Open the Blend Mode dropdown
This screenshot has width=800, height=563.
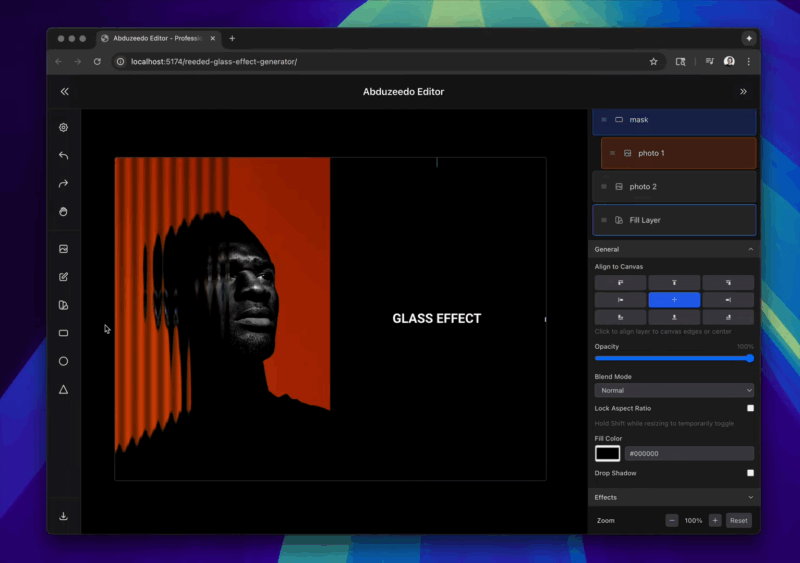[x=674, y=390]
